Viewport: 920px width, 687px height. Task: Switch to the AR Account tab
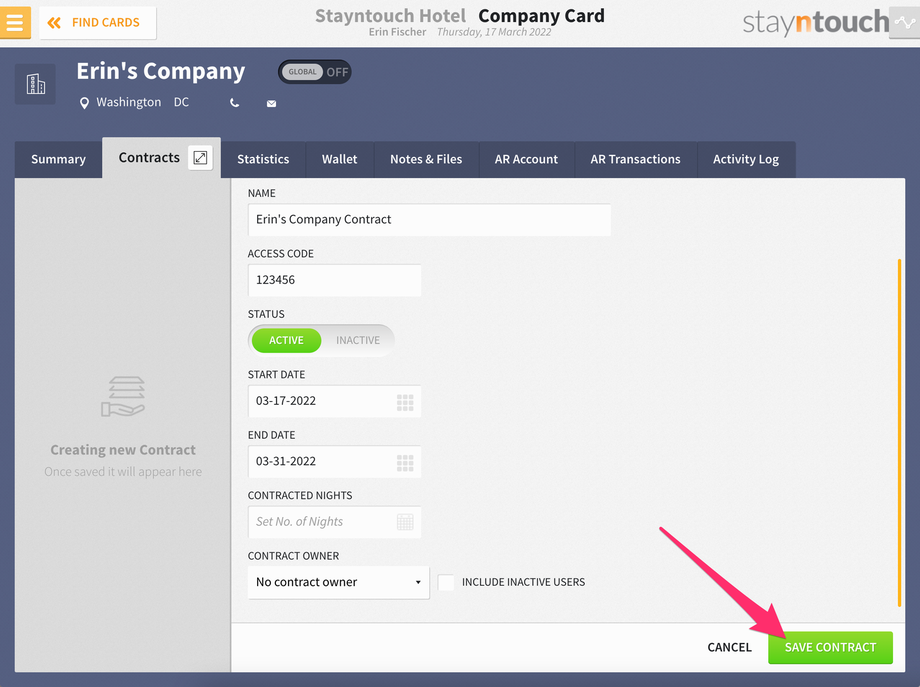[526, 159]
